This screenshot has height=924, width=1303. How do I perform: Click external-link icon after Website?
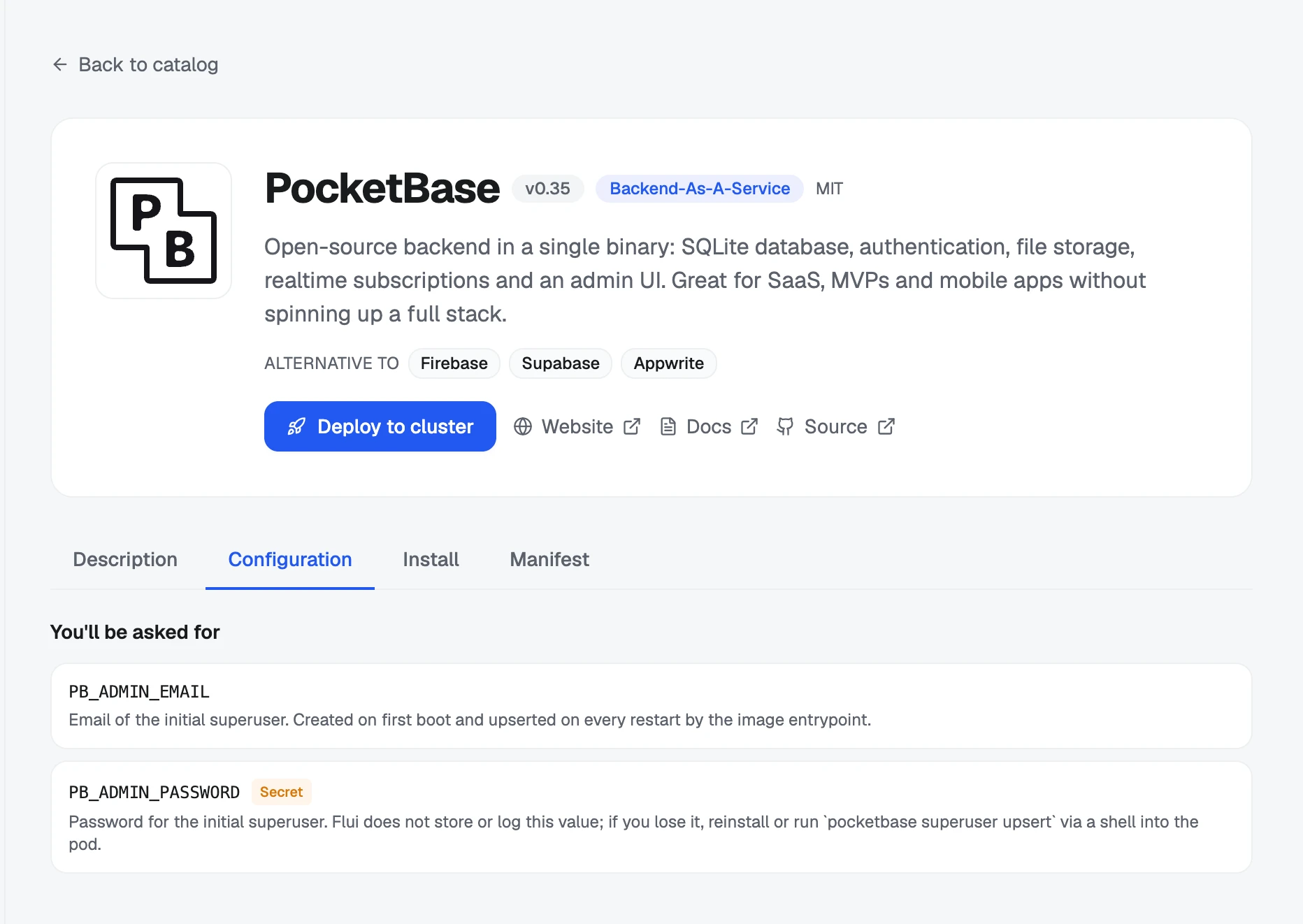[x=632, y=426]
